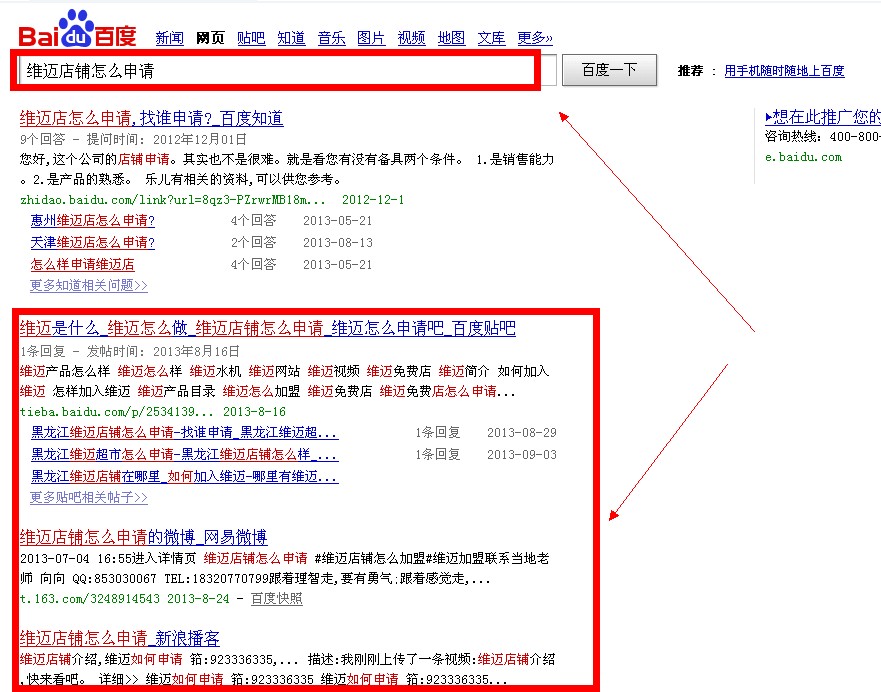Switch to the 地图 map tab
The width and height of the screenshot is (881, 692).
pos(451,38)
